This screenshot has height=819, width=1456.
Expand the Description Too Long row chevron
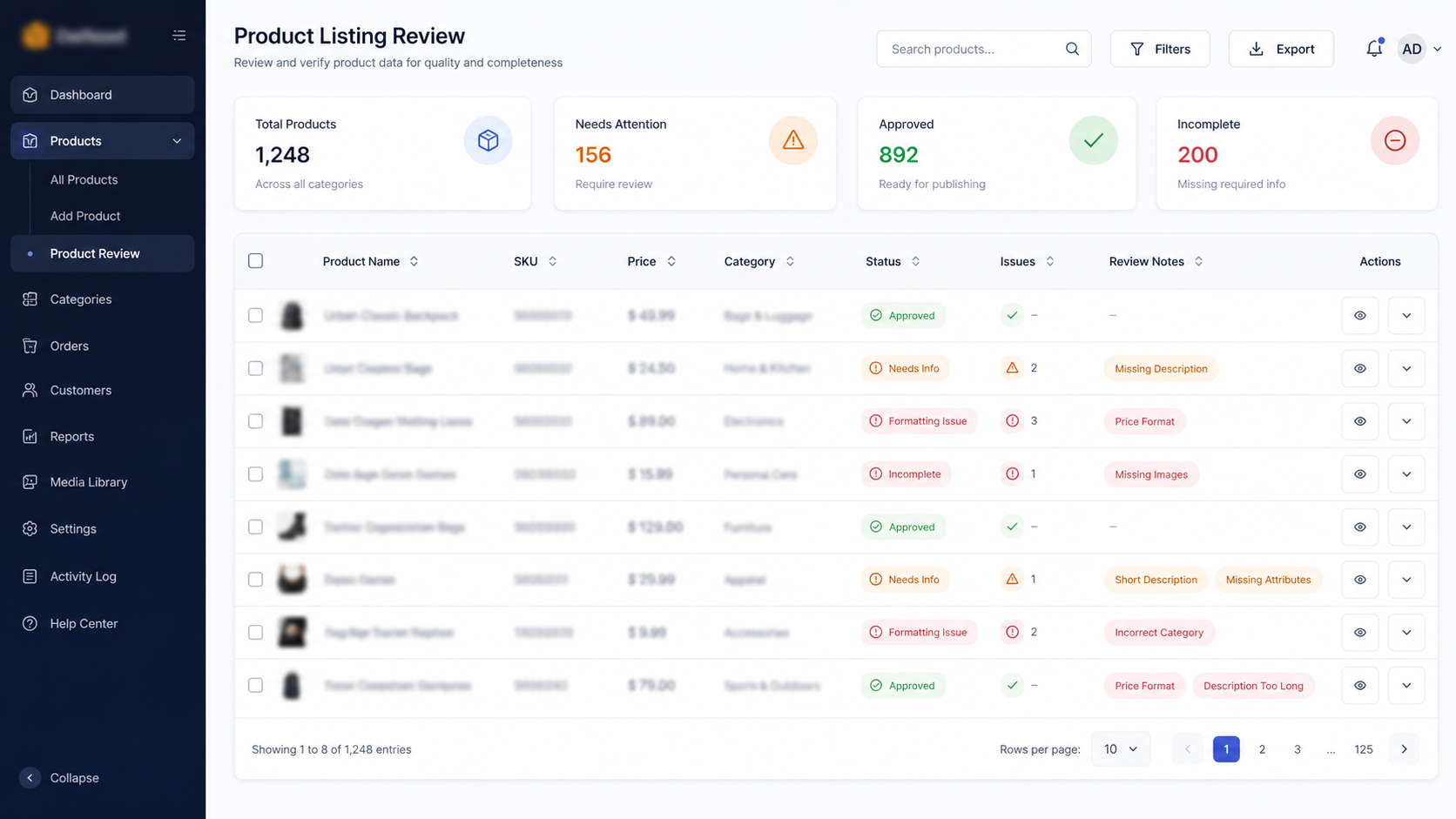[1406, 686]
